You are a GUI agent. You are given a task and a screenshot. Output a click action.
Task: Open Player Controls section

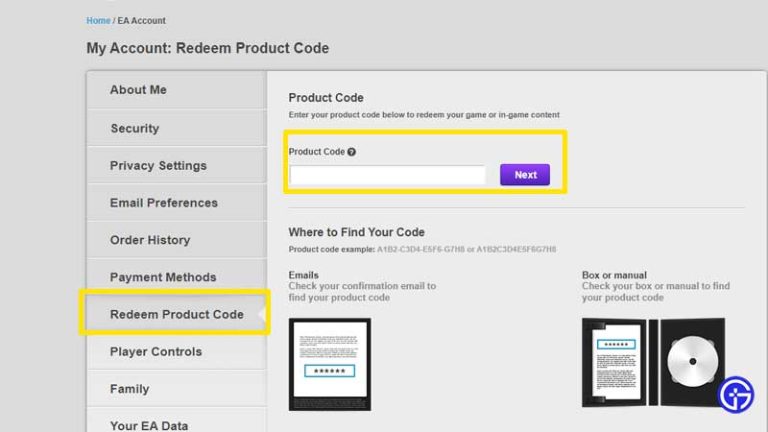click(155, 352)
